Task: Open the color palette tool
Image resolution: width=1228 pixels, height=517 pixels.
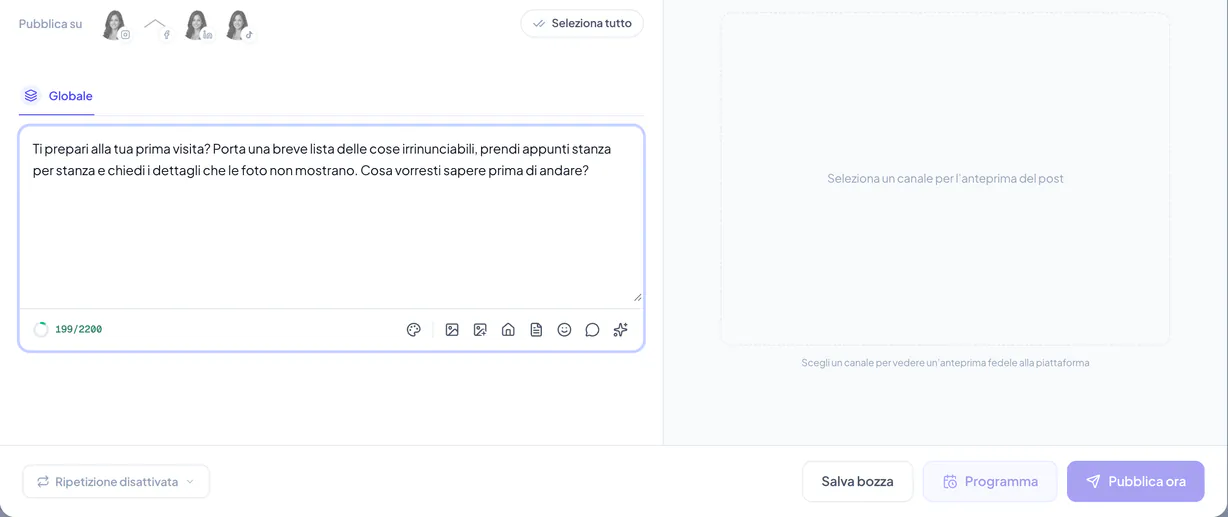Action: coord(414,330)
